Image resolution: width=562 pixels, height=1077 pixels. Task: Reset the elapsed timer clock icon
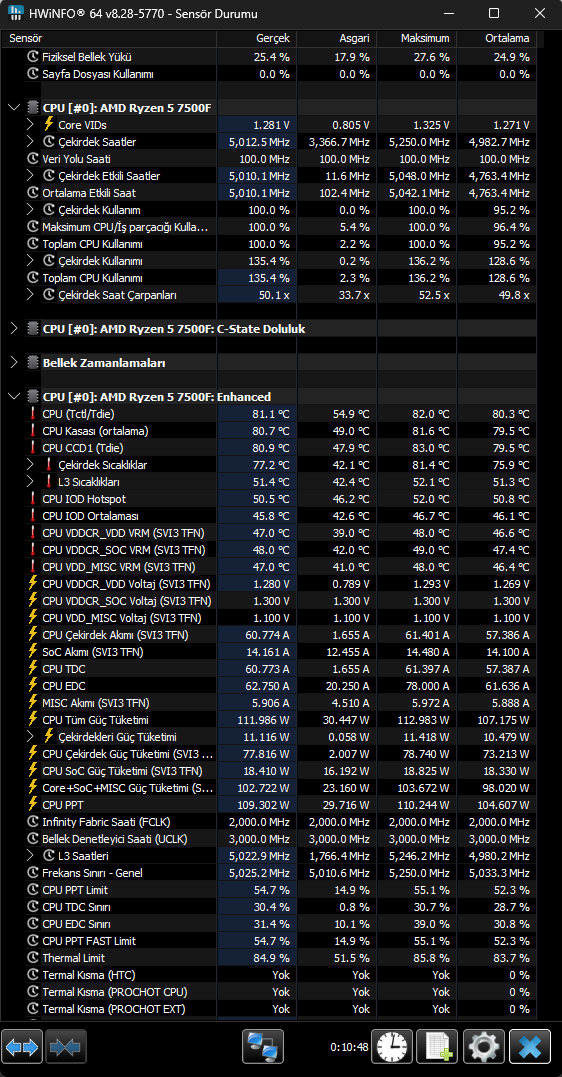coord(392,1046)
